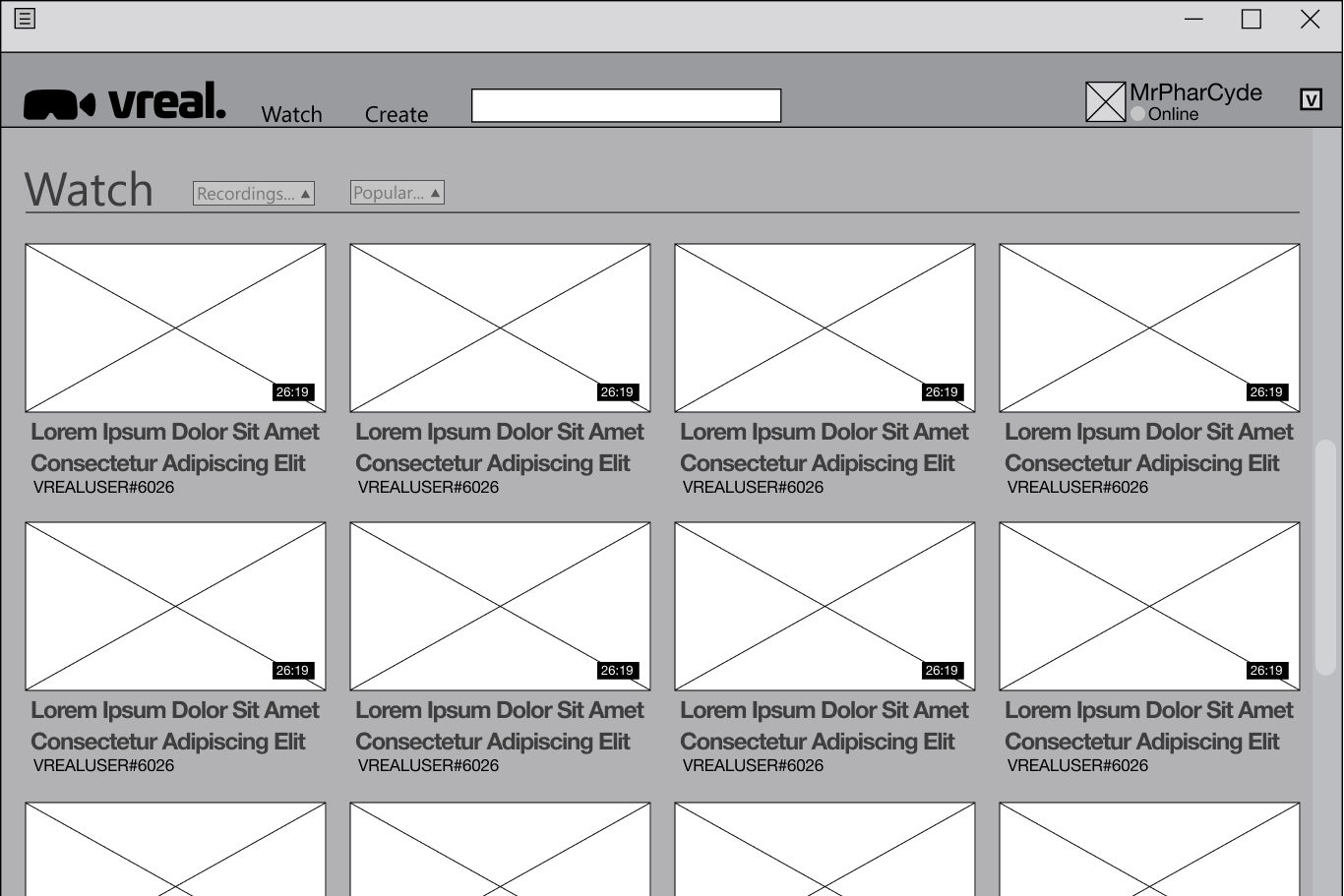Open the Recordings filter dropdown

coord(254,194)
